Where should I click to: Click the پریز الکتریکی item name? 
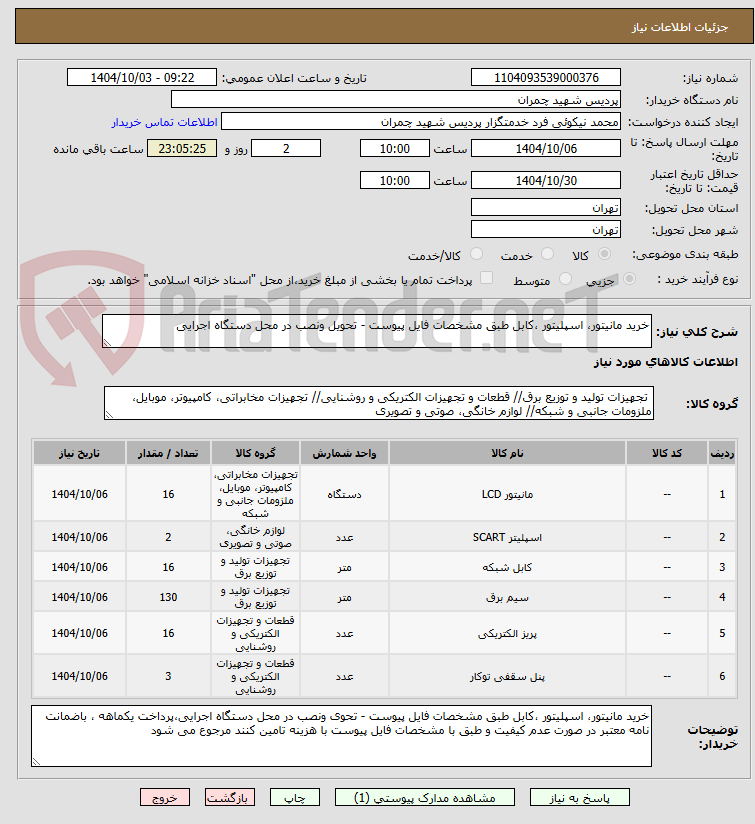tap(507, 633)
